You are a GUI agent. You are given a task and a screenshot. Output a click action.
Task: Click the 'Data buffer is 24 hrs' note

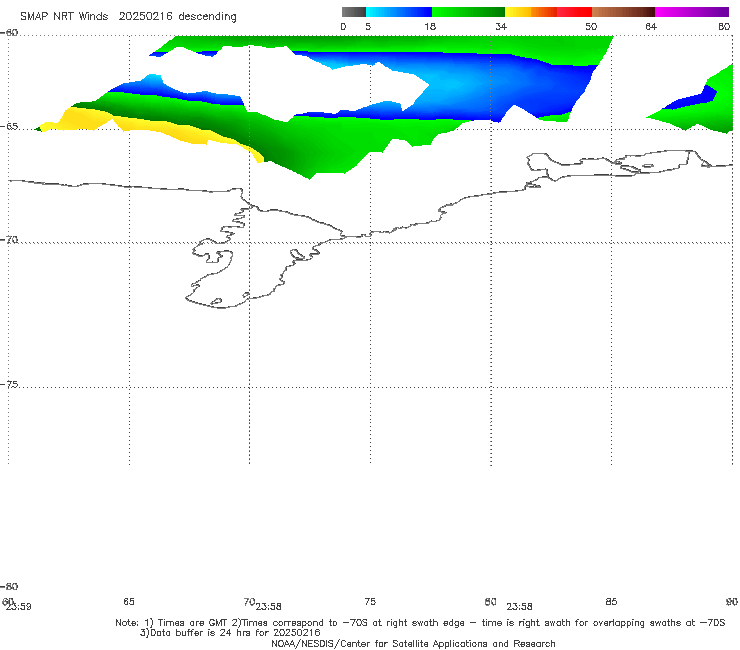[230, 633]
